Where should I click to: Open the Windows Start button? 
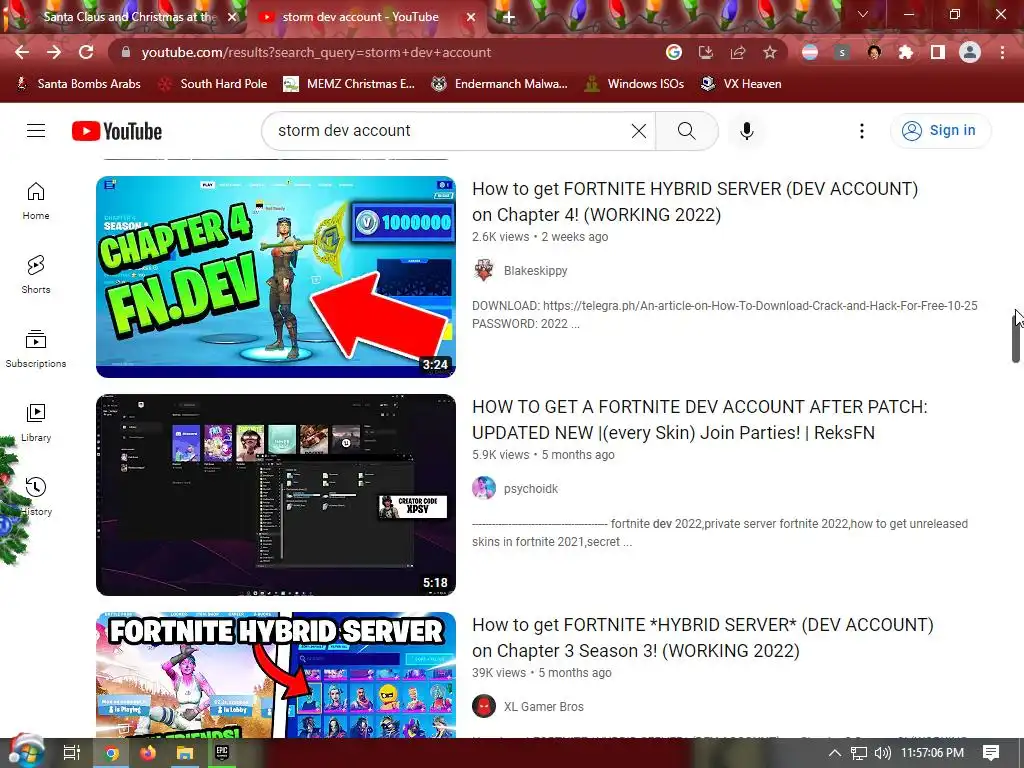pyautogui.click(x=26, y=753)
